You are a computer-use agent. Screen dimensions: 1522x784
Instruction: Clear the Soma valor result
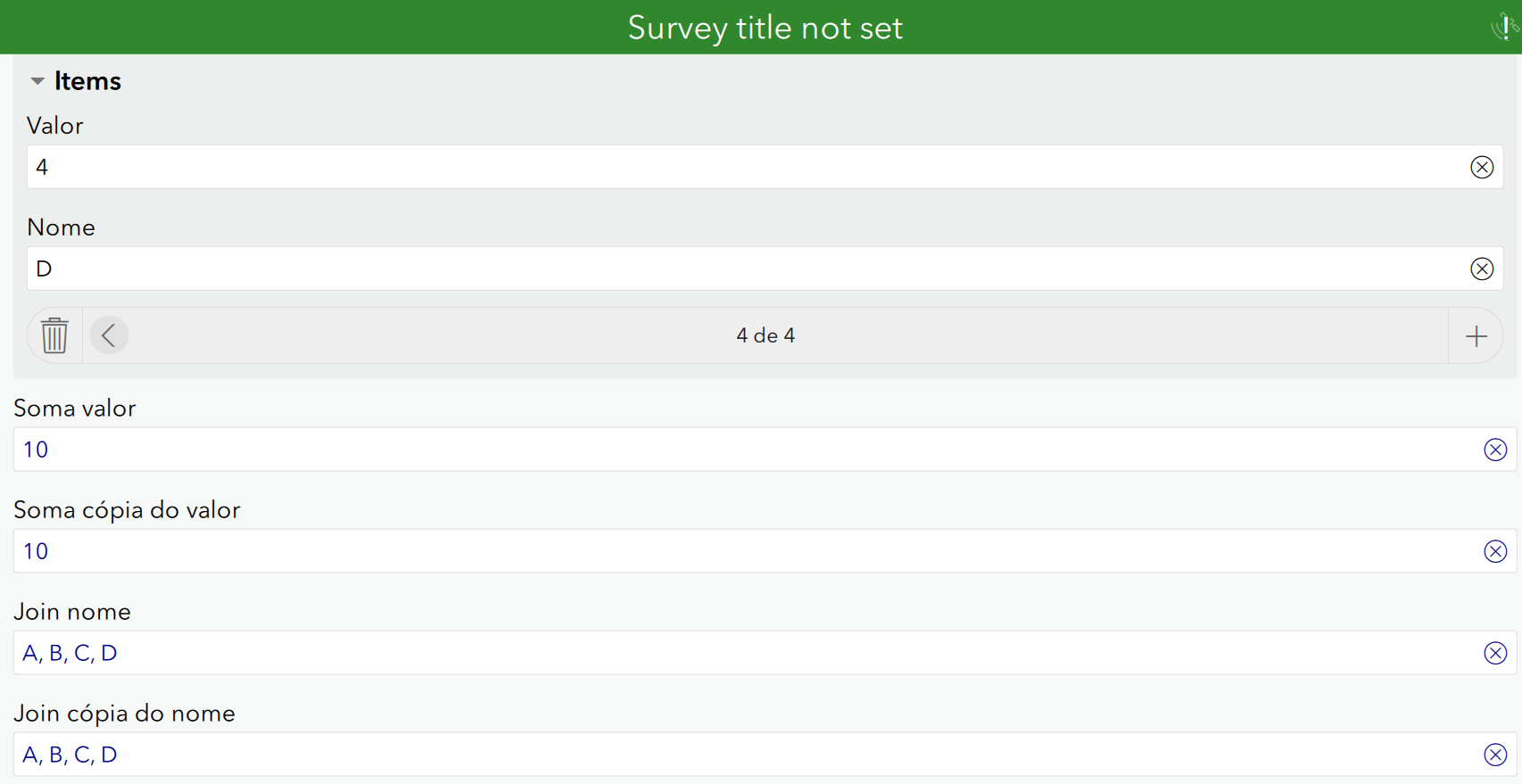(1495, 450)
